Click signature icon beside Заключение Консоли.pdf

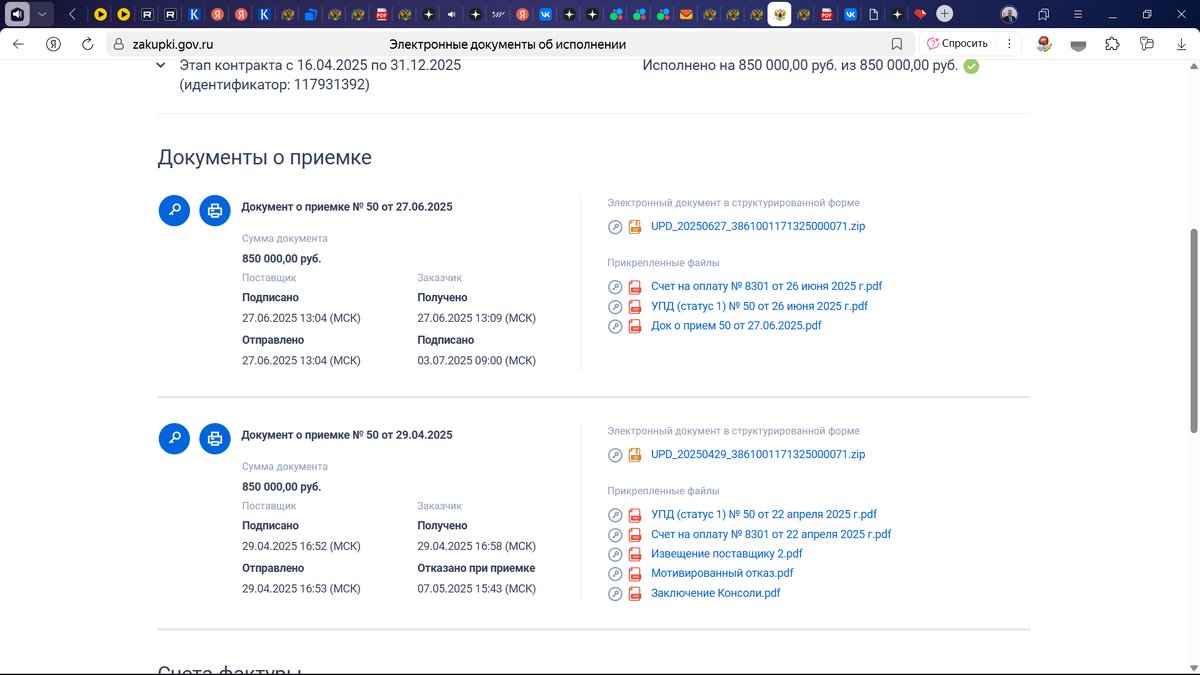point(615,594)
